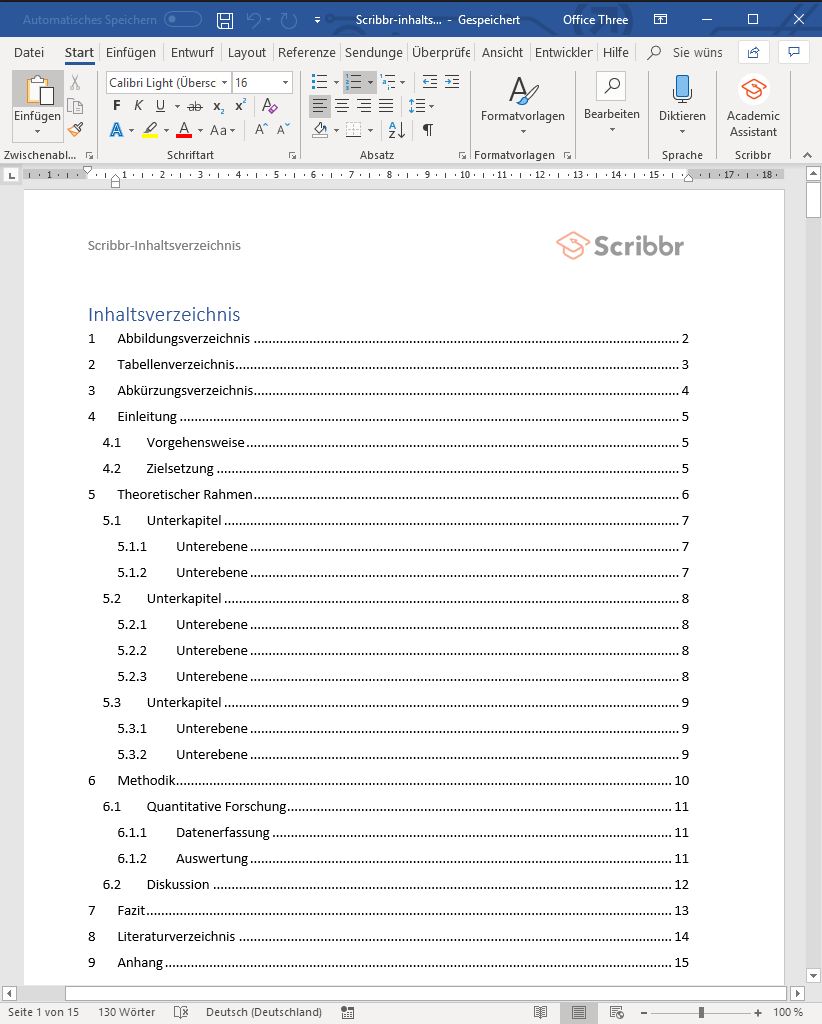
Task: Toggle bold formatting with the F icon
Action: click(116, 104)
